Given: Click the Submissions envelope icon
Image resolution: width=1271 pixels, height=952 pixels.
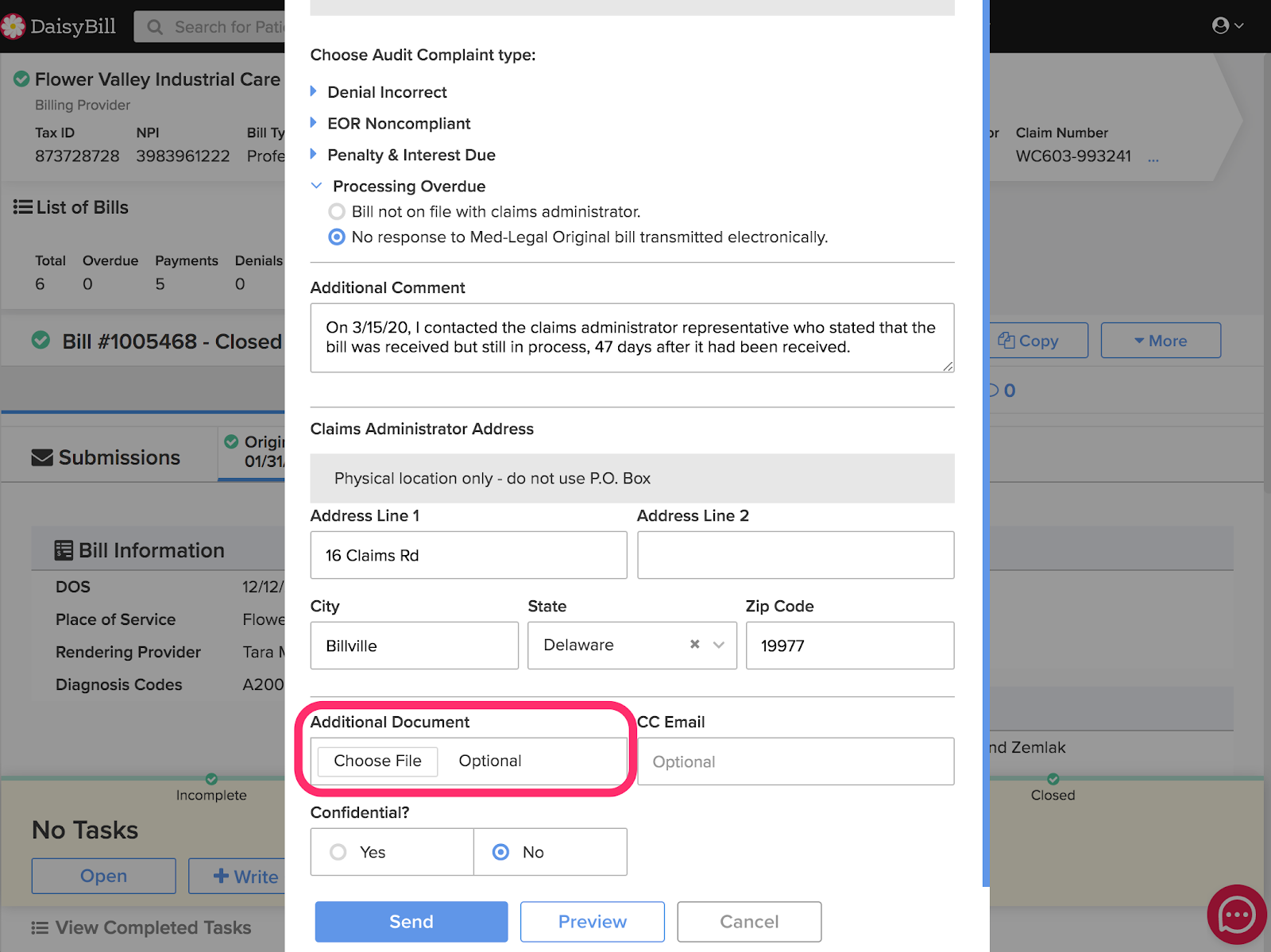Looking at the screenshot, I should tap(42, 458).
